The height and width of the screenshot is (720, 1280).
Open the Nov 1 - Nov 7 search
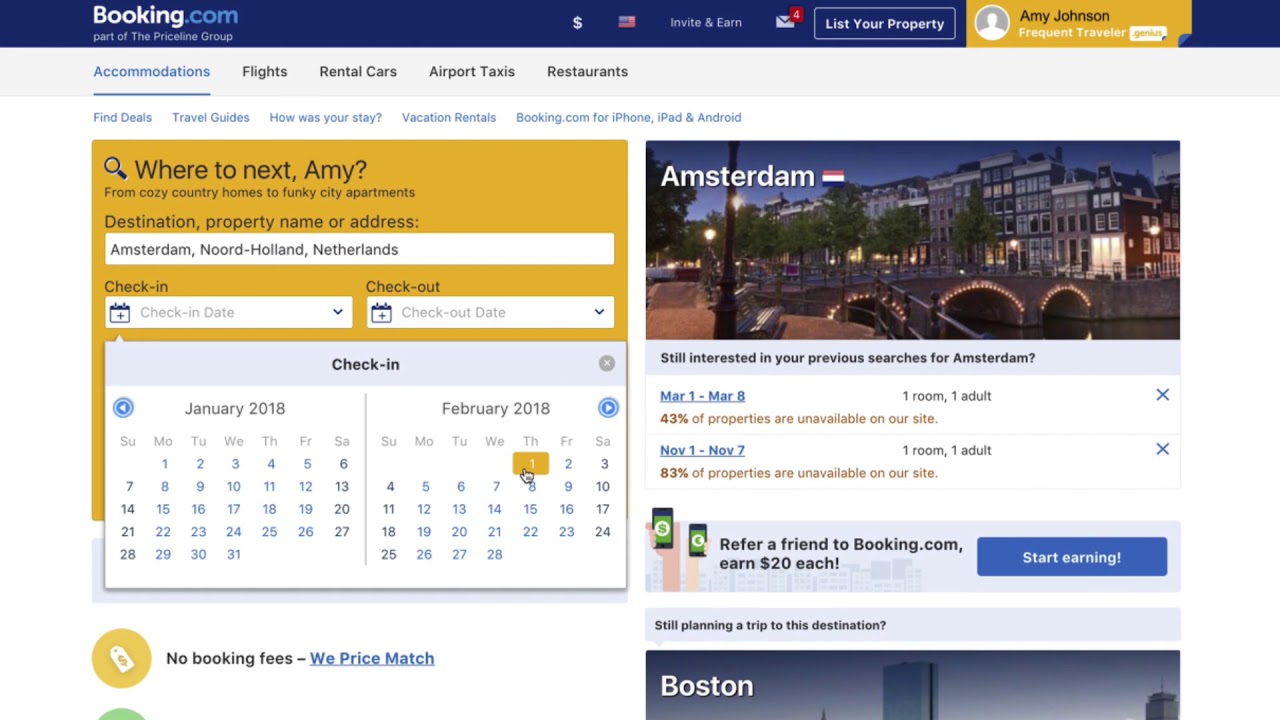(x=702, y=450)
